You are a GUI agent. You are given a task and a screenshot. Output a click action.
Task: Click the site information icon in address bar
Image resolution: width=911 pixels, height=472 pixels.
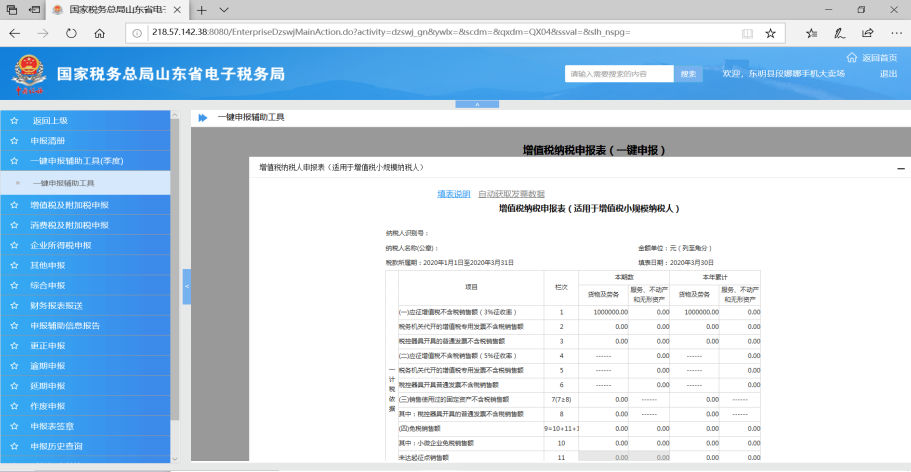pos(137,33)
